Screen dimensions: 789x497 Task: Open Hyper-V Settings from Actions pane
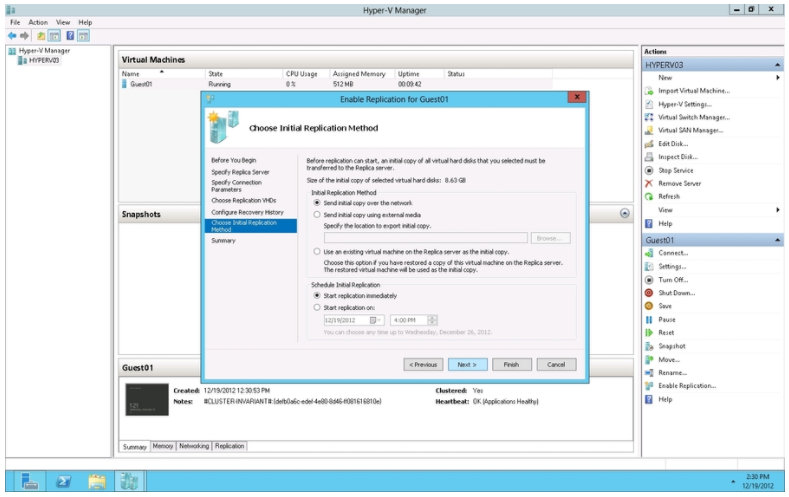(685, 104)
